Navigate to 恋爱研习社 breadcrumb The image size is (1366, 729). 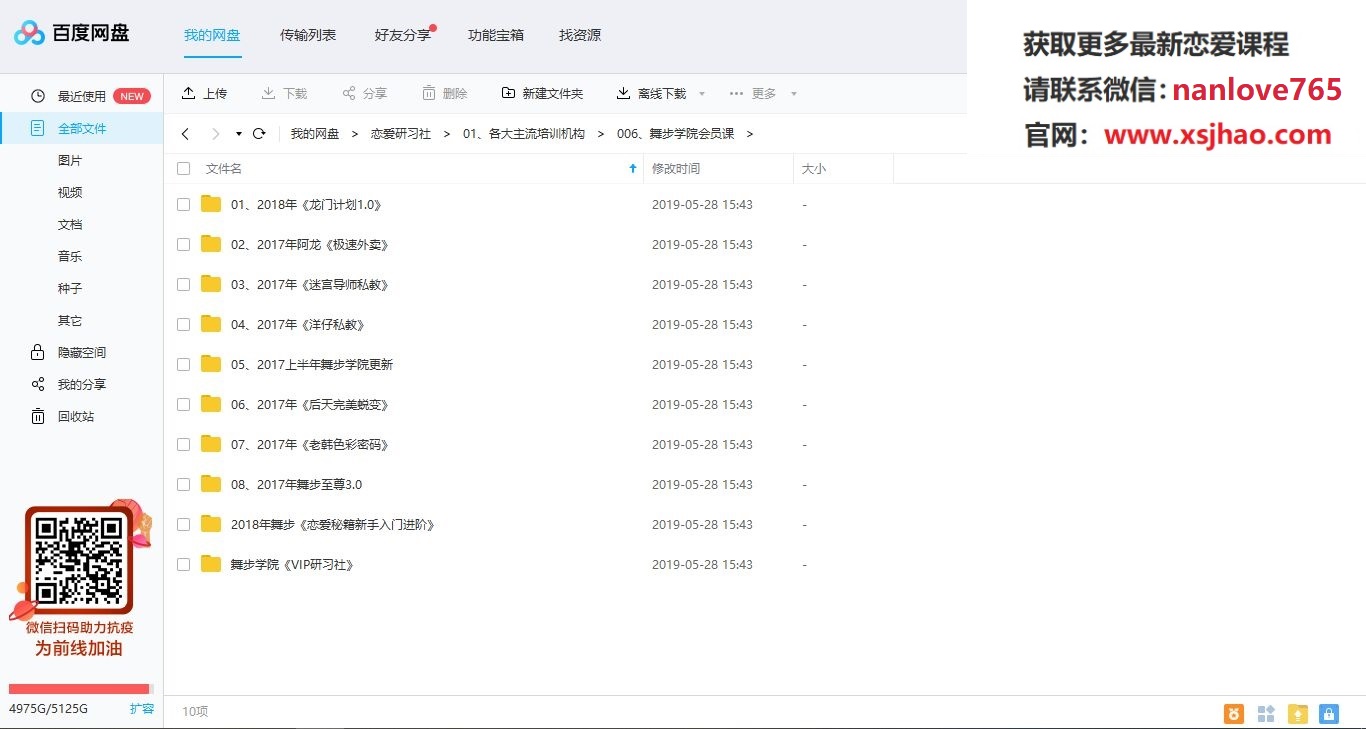pyautogui.click(x=401, y=133)
